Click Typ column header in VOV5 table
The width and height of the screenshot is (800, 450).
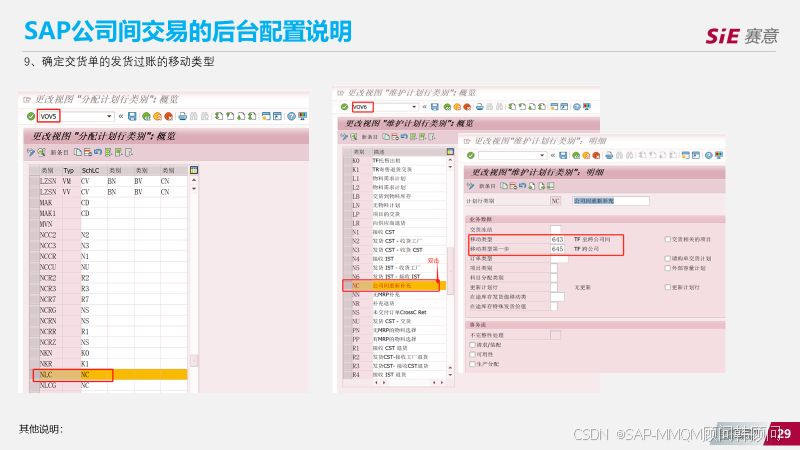click(69, 170)
